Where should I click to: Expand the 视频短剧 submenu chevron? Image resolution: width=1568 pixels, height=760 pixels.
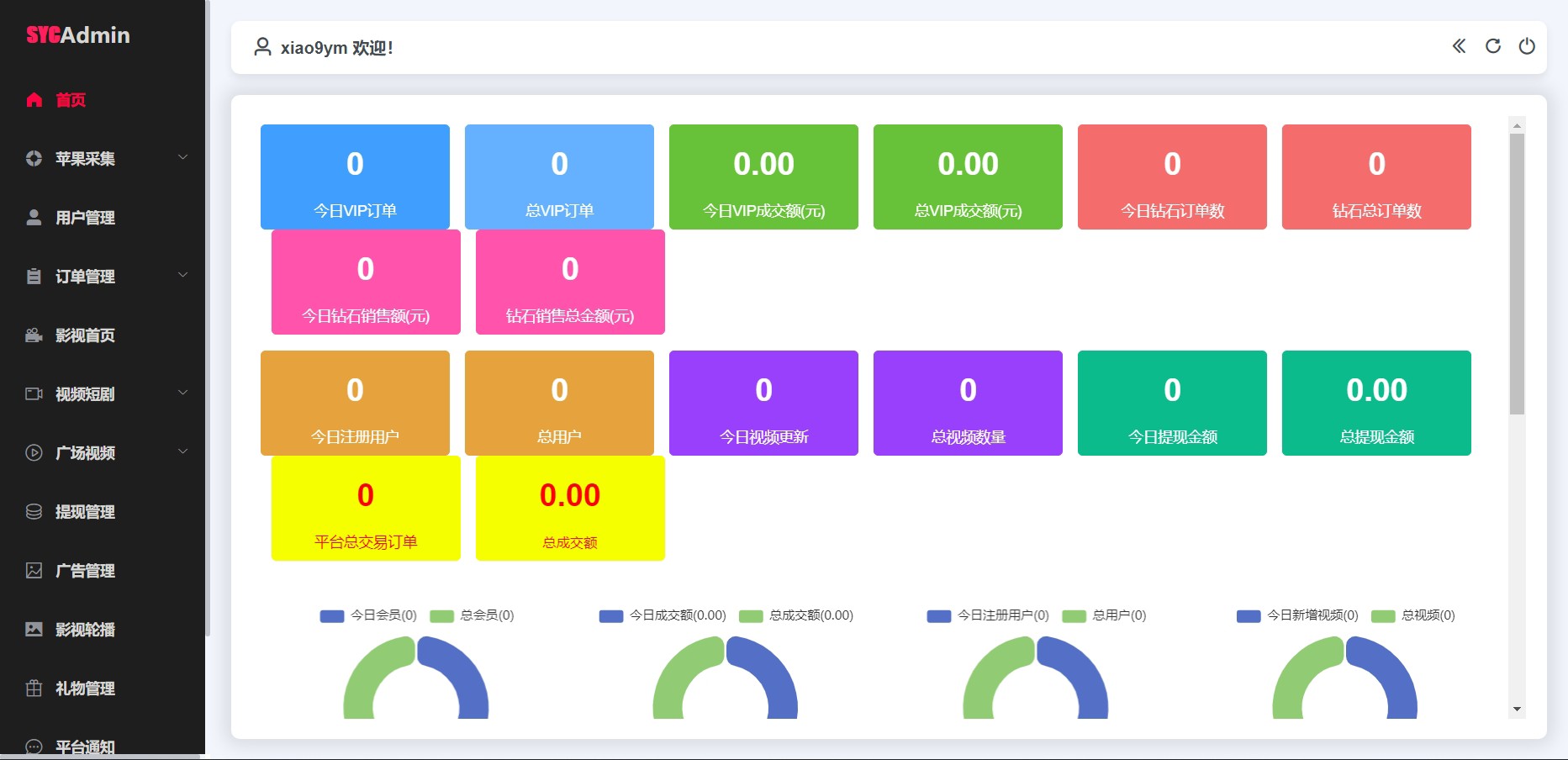point(182,393)
